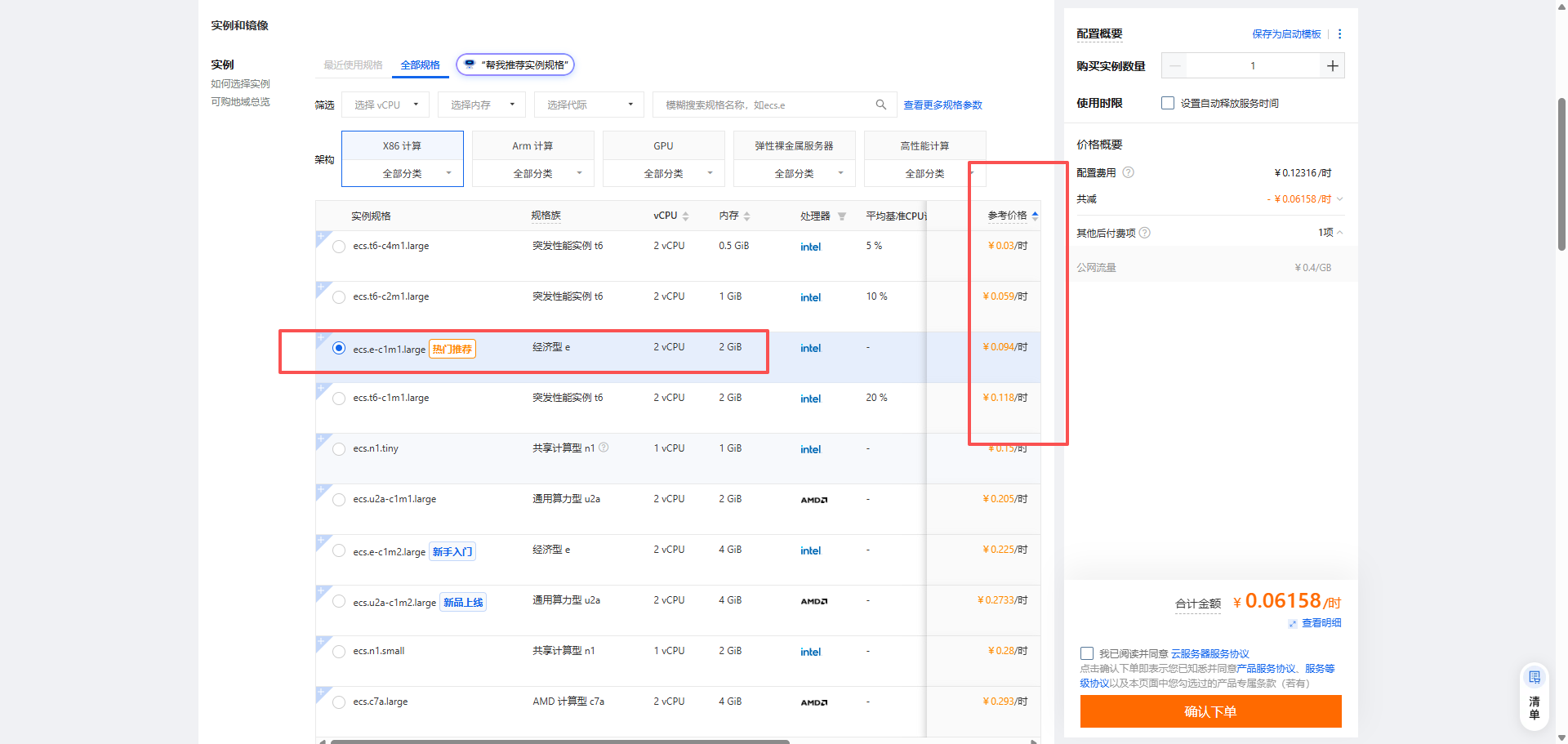Click 保存为启动模板 link

pos(1286,34)
